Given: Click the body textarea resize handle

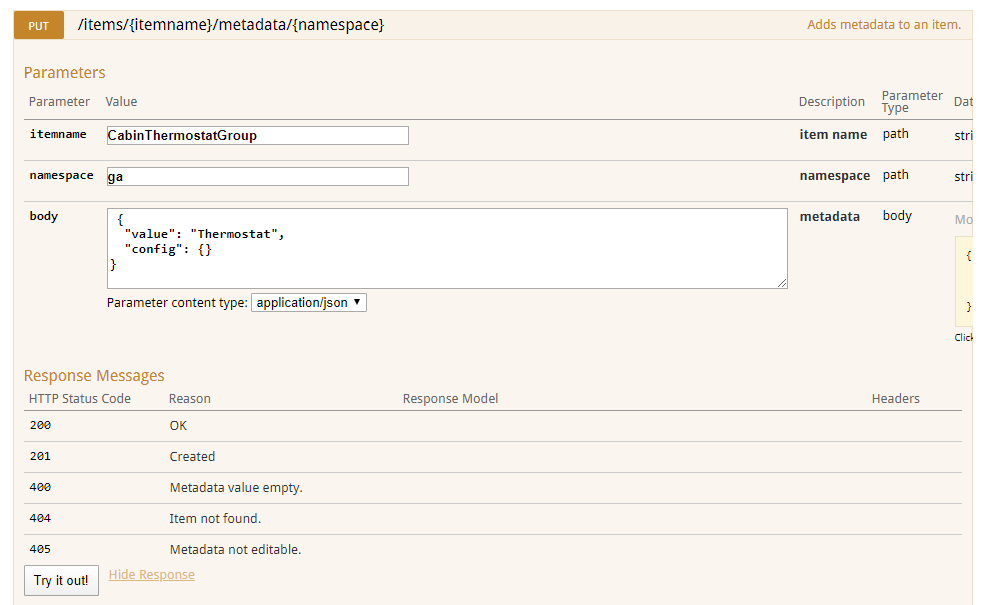Looking at the screenshot, I should coord(782,284).
